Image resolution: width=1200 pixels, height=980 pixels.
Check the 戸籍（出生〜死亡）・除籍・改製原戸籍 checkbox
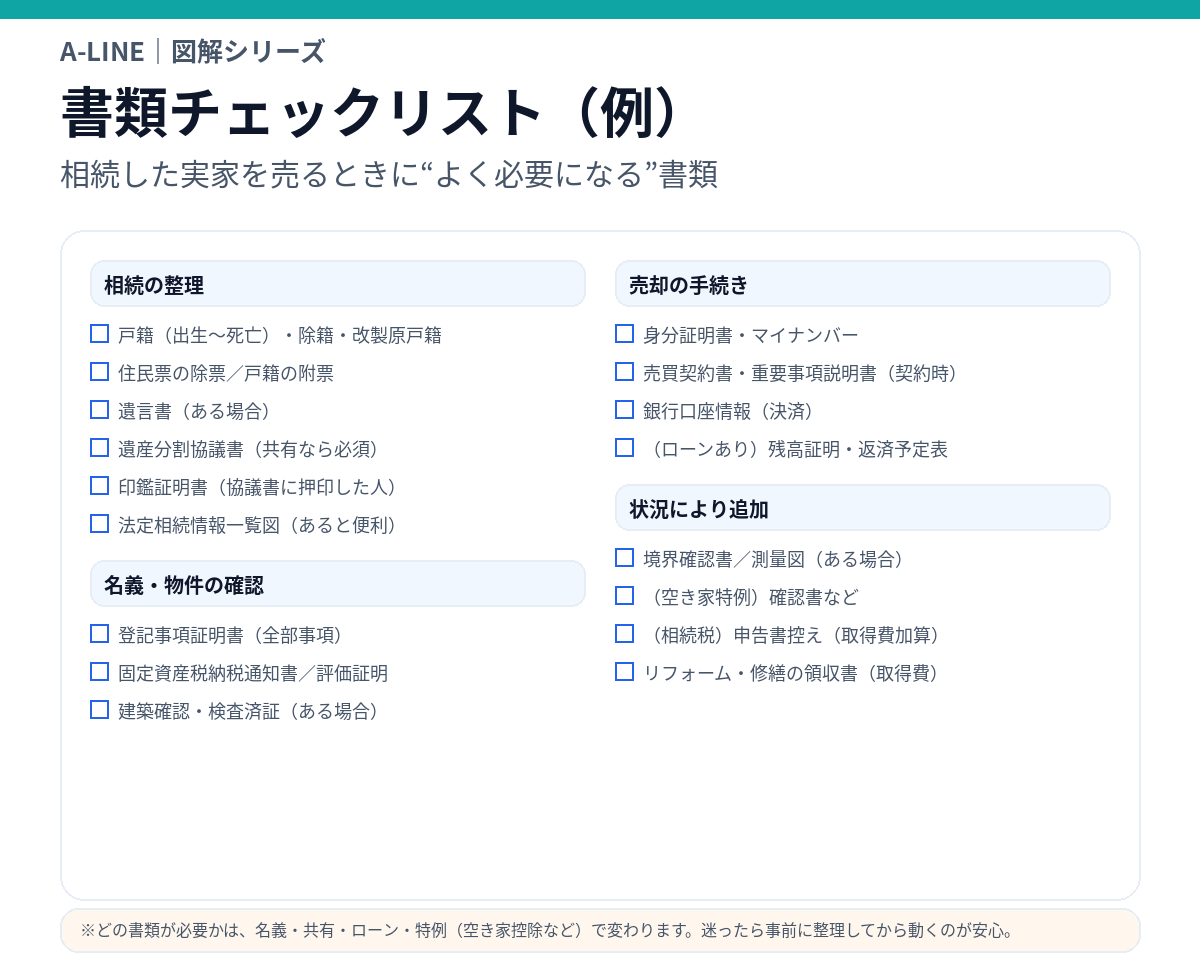pos(100,334)
